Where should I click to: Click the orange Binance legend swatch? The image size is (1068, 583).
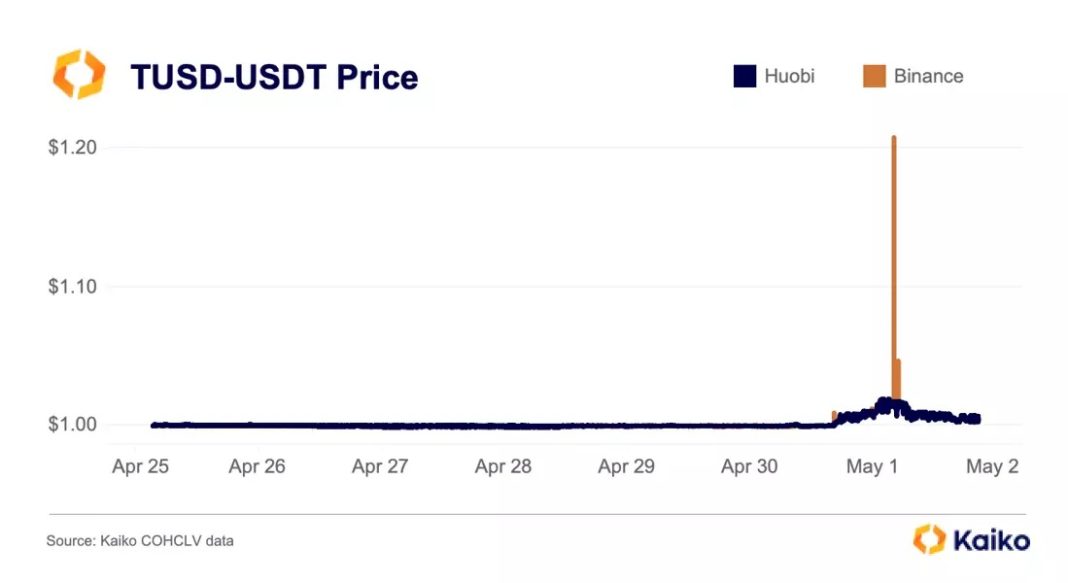[874, 76]
